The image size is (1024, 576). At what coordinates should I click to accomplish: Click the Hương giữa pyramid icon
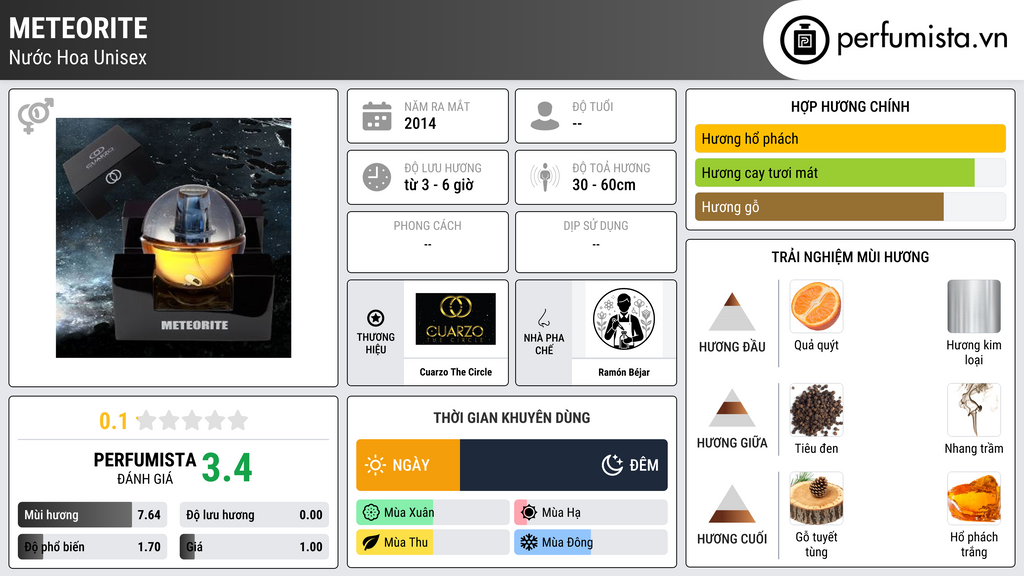pyautogui.click(x=732, y=408)
